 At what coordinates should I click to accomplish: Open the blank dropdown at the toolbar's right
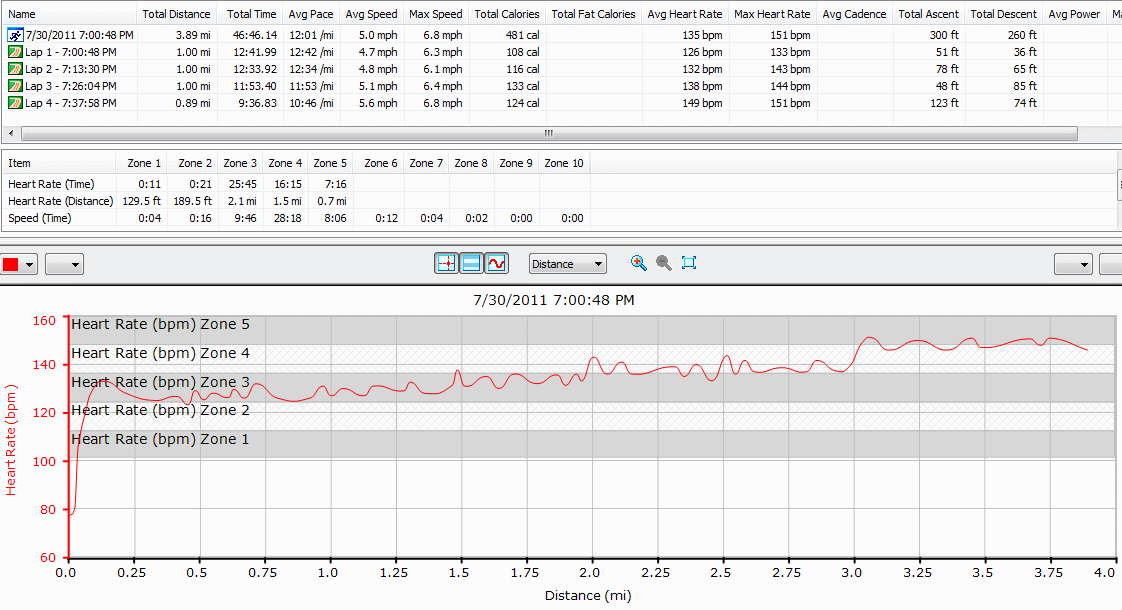[1073, 265]
